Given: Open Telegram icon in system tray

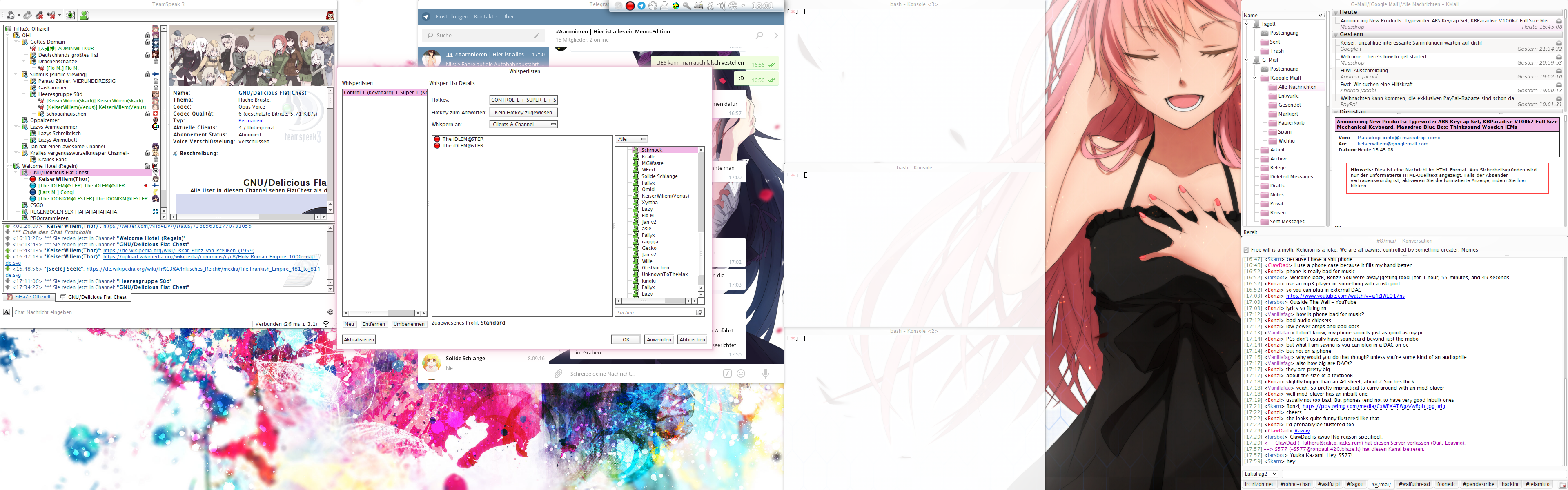Looking at the screenshot, I should pos(641,6).
